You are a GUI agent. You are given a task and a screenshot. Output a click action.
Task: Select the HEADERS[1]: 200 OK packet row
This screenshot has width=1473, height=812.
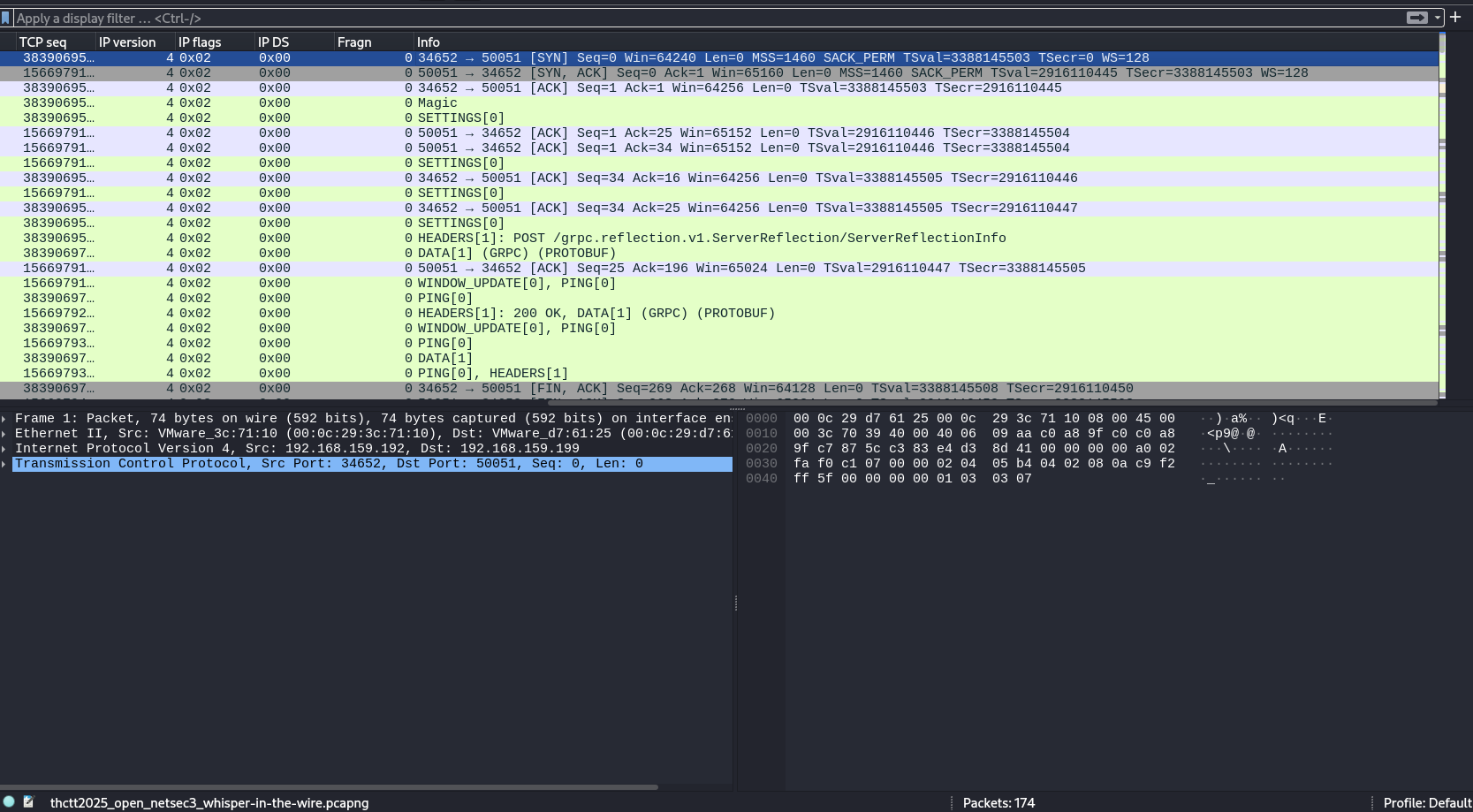coord(719,313)
